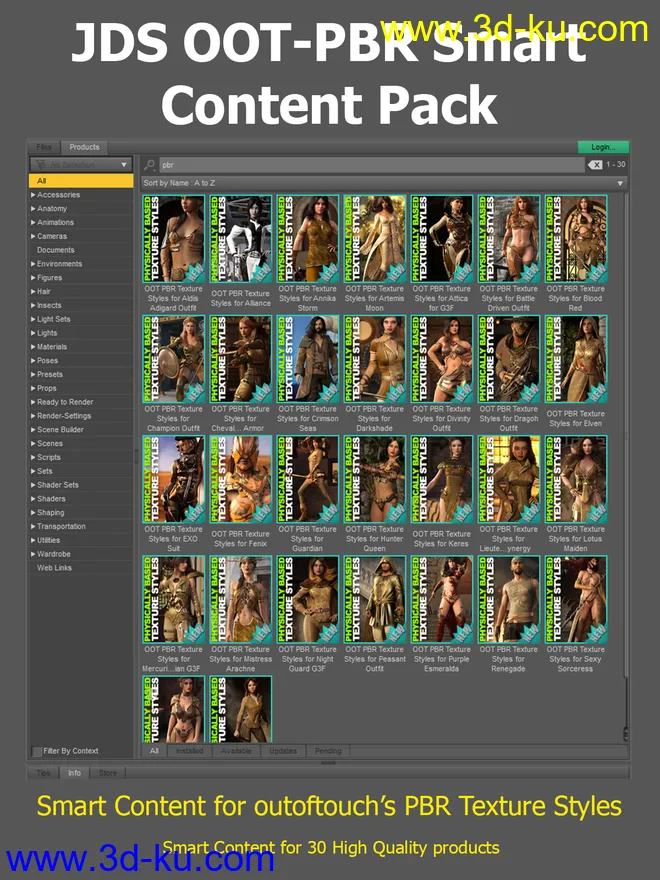The height and width of the screenshot is (880, 660).
Task: Click the Login button
Action: 603,147
